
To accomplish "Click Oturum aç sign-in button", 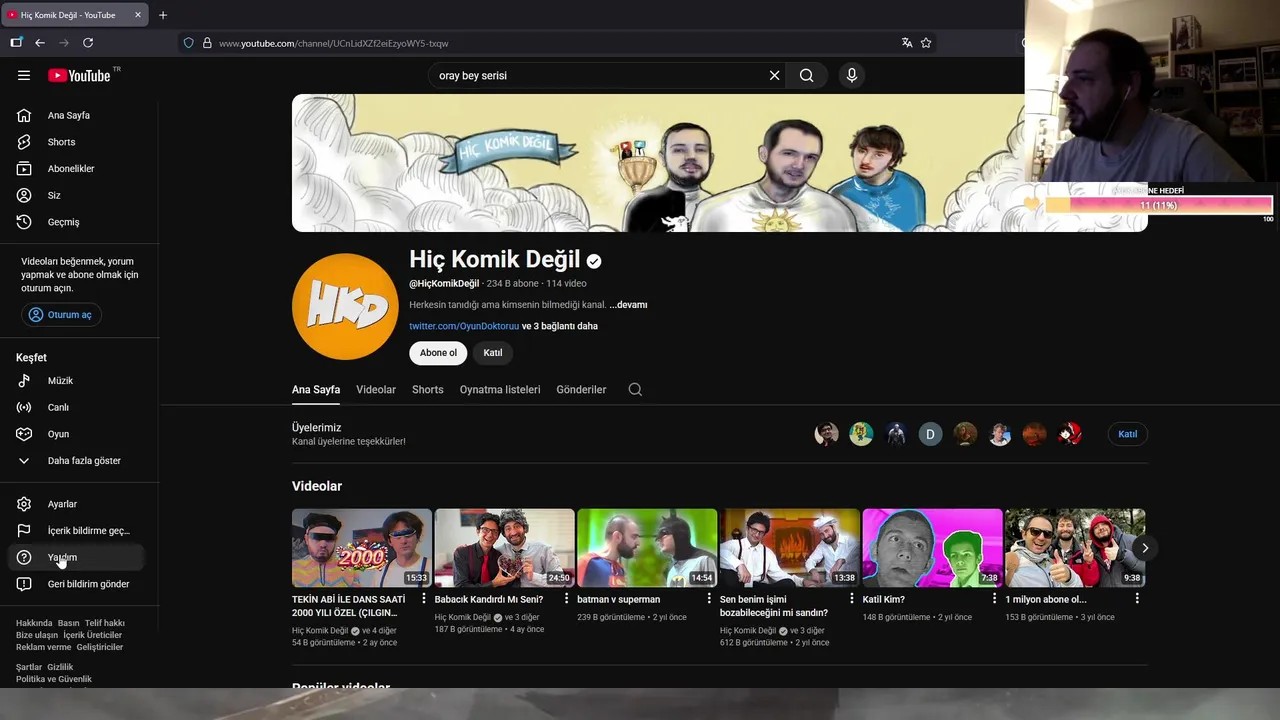I will 62,315.
